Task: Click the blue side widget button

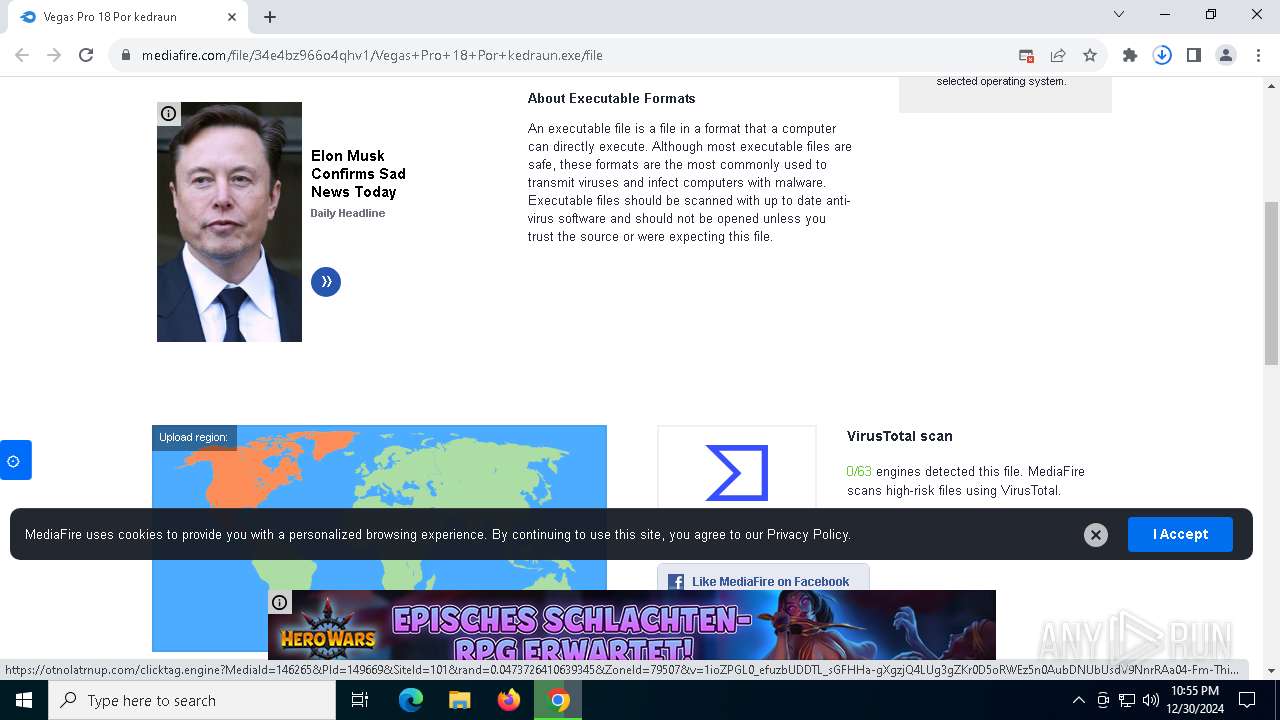Action: [15, 460]
